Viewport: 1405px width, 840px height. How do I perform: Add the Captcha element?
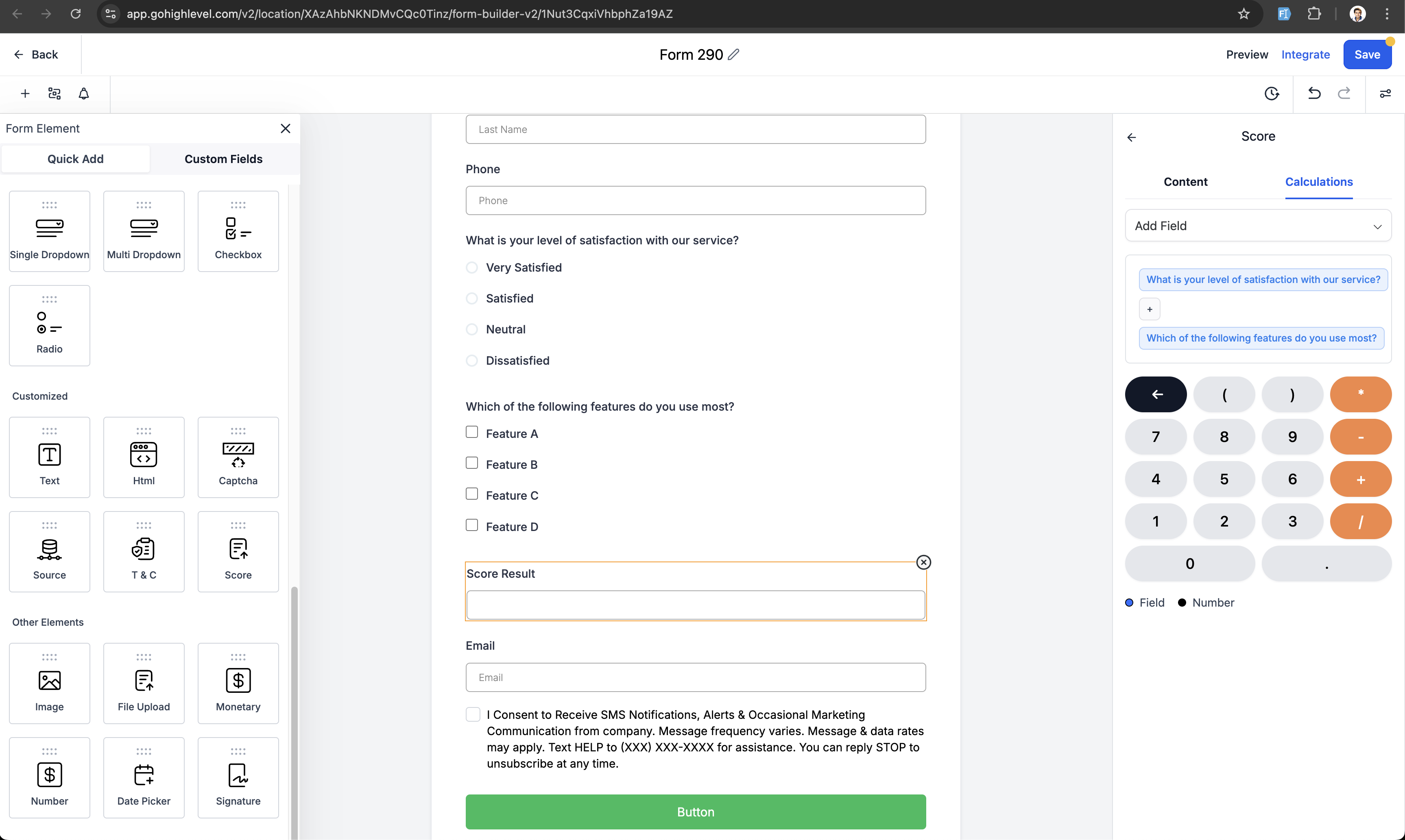coord(238,457)
